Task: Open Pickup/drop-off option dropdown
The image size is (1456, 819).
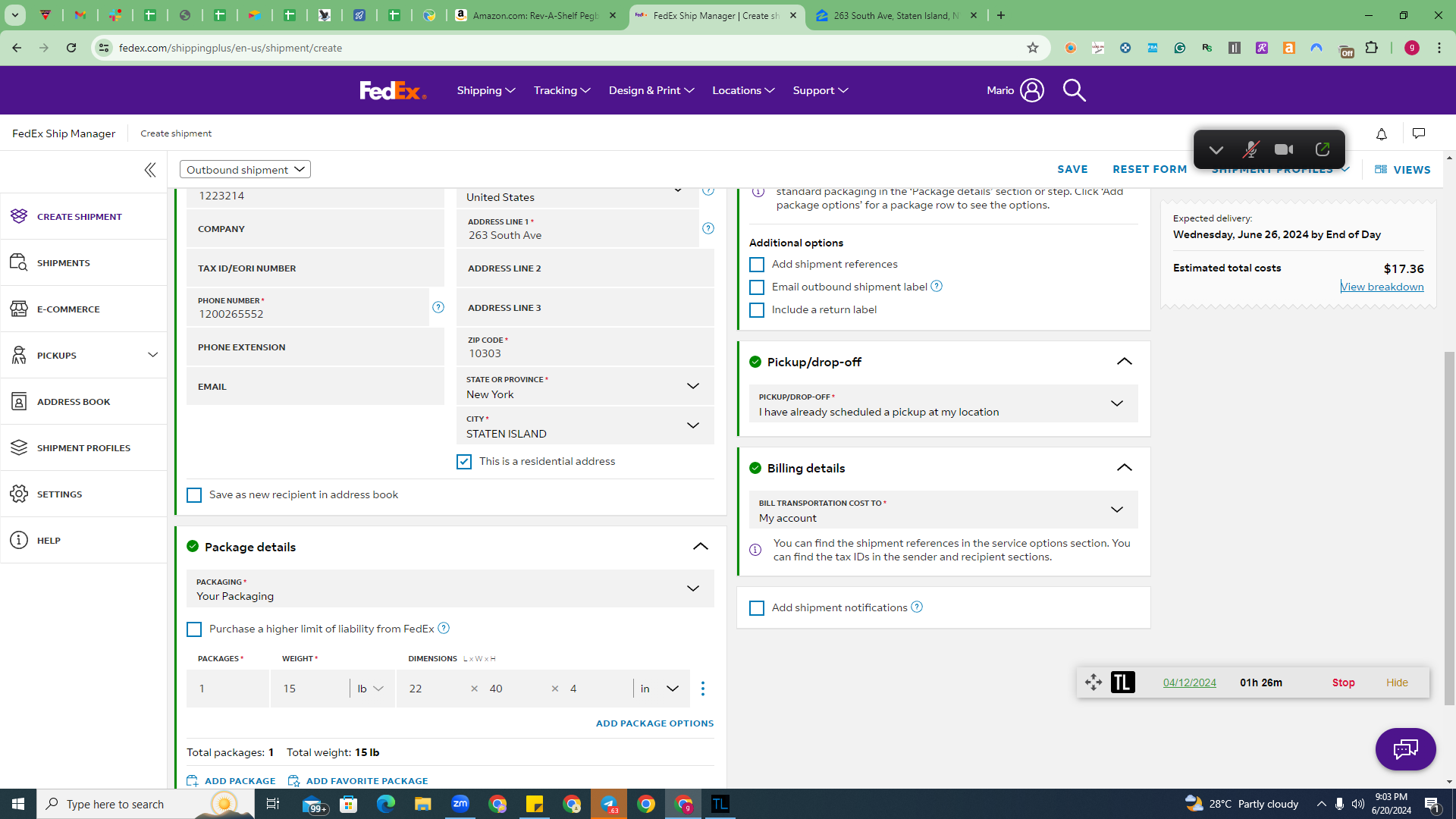Action: (943, 404)
